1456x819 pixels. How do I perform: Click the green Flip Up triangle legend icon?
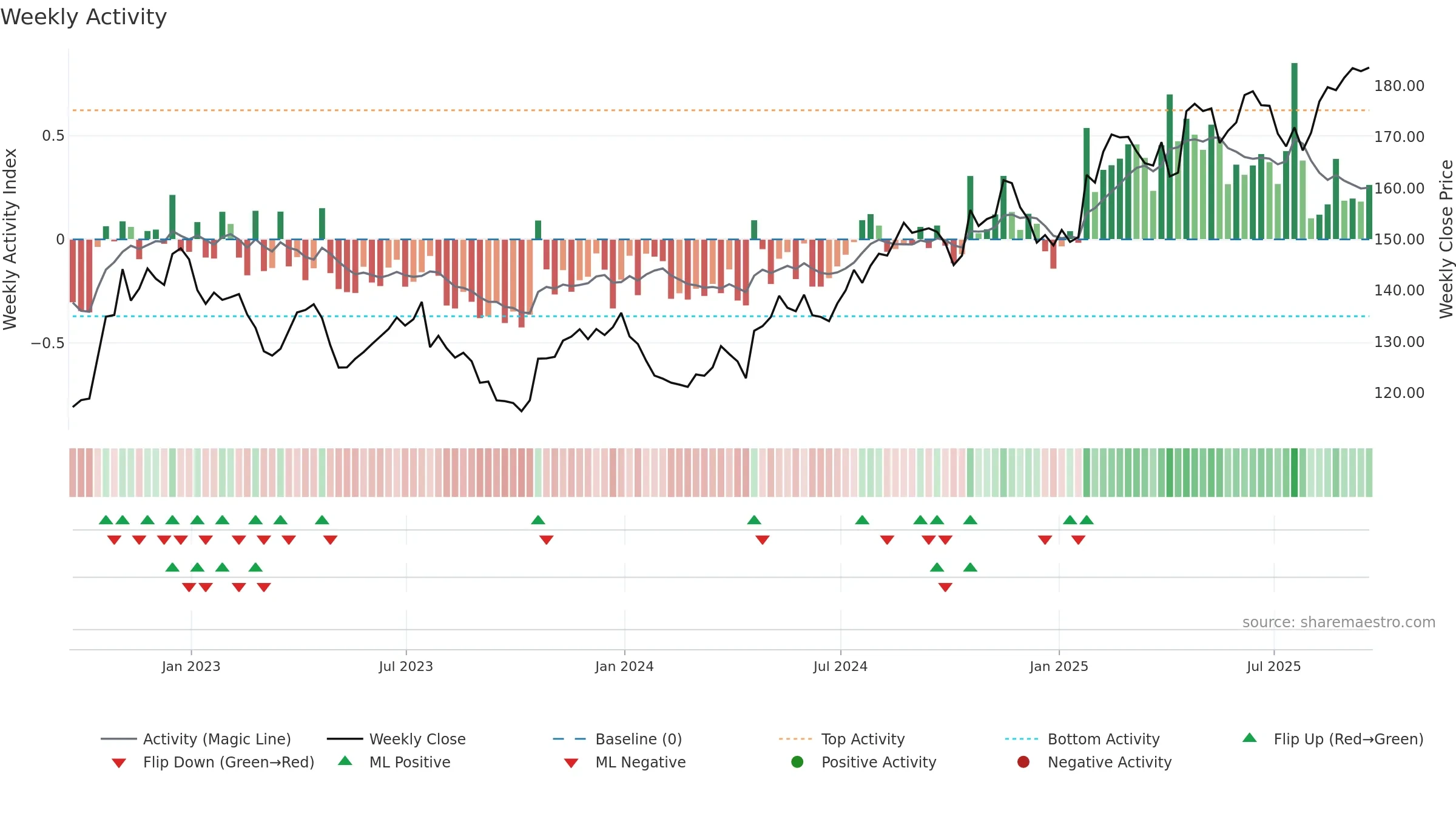1250,738
